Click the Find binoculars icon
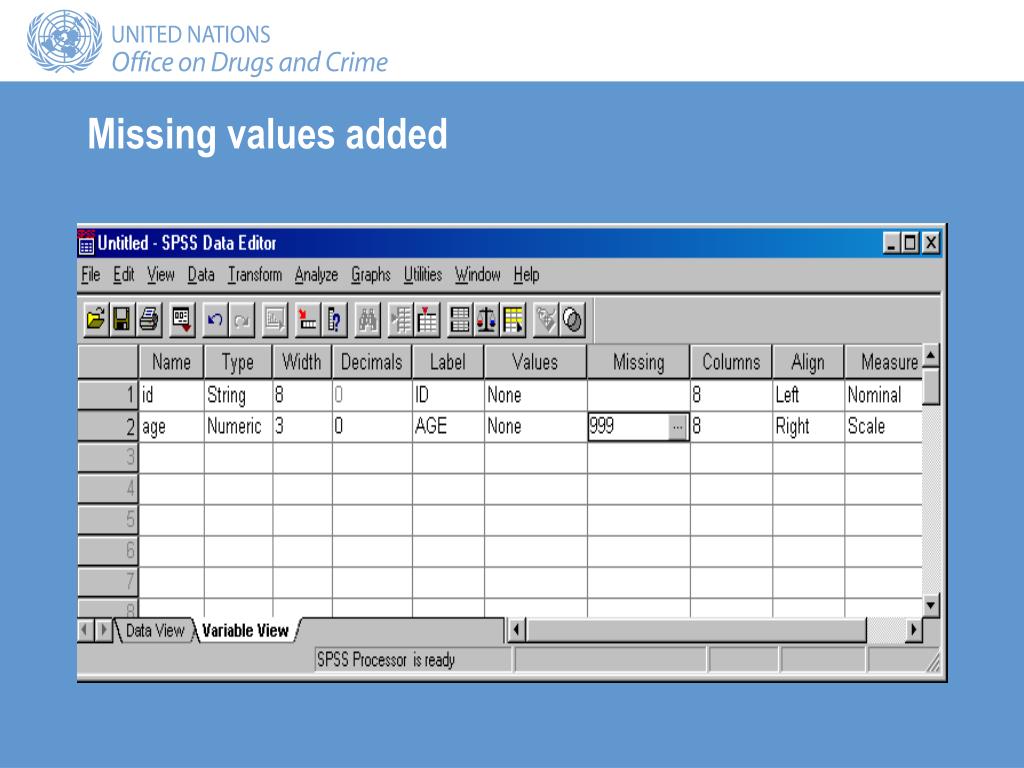Image resolution: width=1024 pixels, height=768 pixels. 367,319
